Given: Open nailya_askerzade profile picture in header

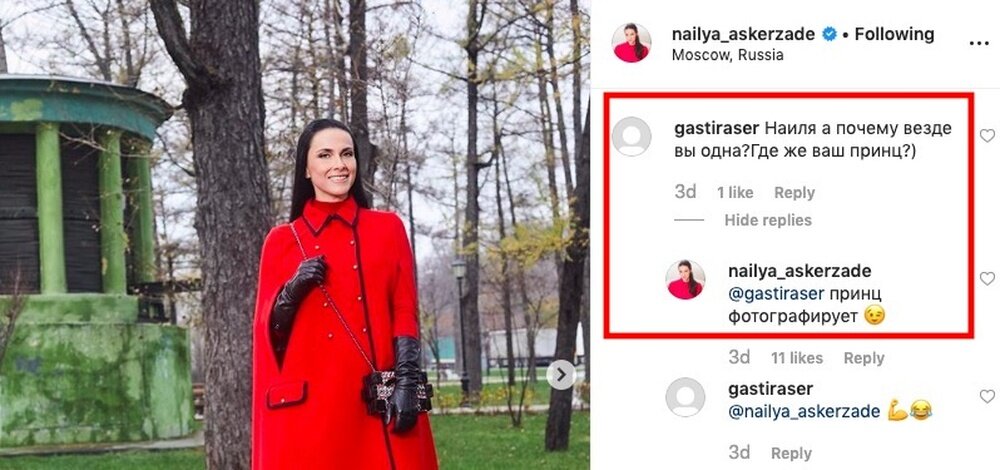Looking at the screenshot, I should click(x=631, y=43).
